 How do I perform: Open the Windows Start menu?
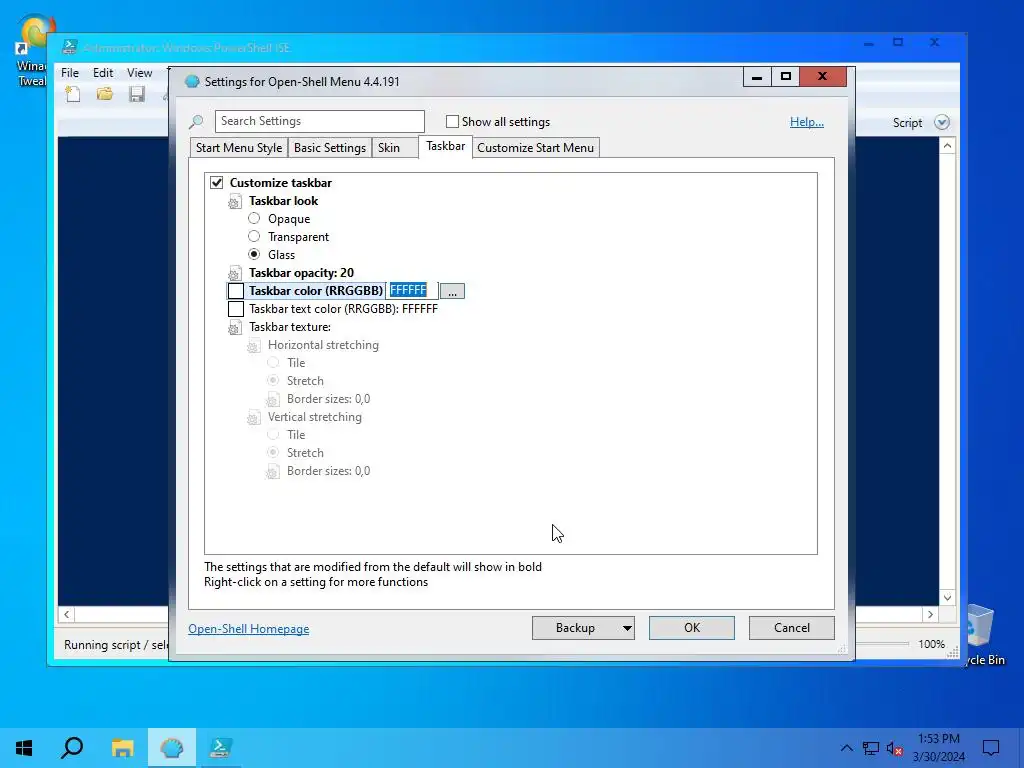(x=24, y=748)
